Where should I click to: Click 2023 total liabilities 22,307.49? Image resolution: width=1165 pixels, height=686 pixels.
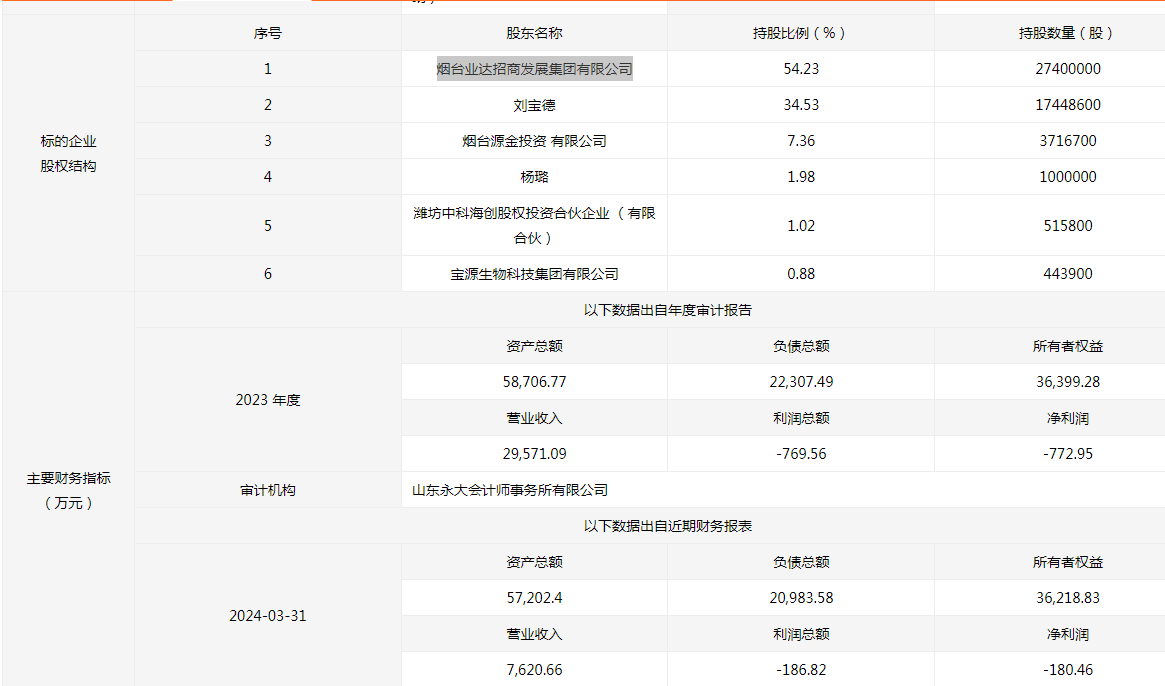click(801, 382)
